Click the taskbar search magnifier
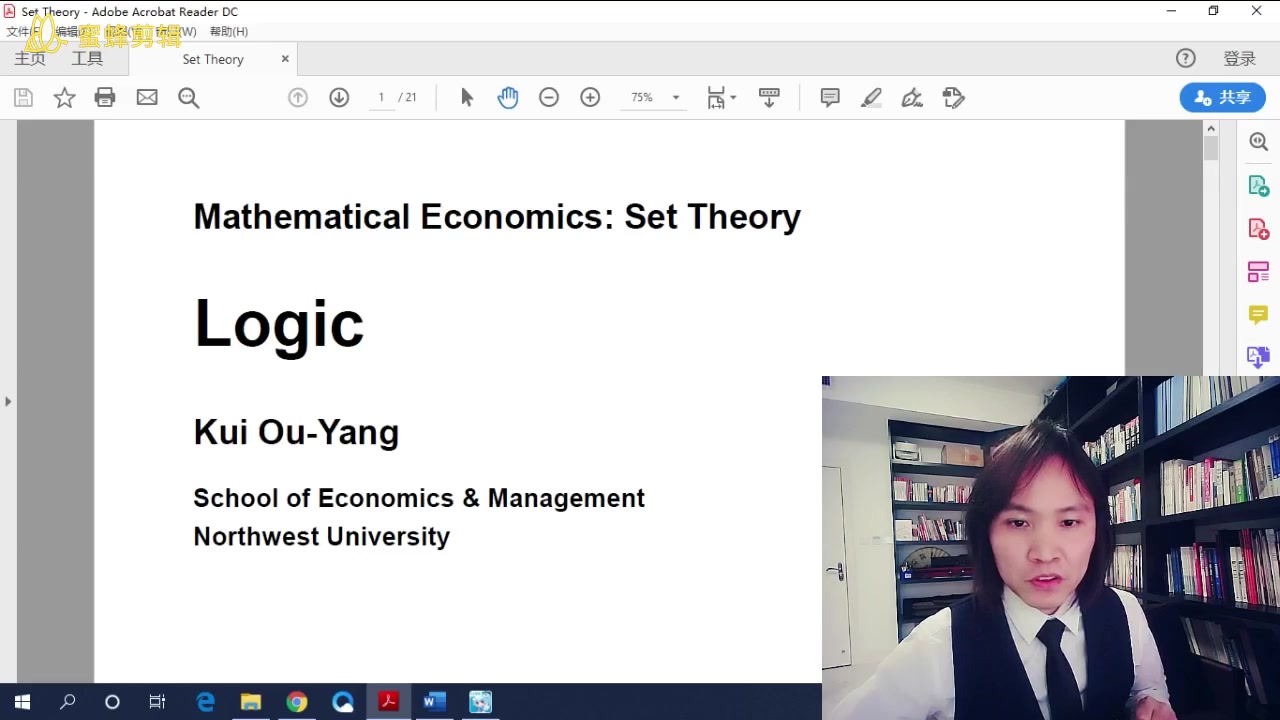 [x=67, y=702]
